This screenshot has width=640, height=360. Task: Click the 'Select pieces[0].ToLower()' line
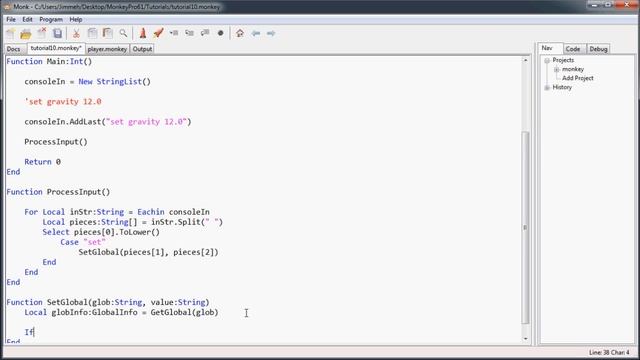101,232
